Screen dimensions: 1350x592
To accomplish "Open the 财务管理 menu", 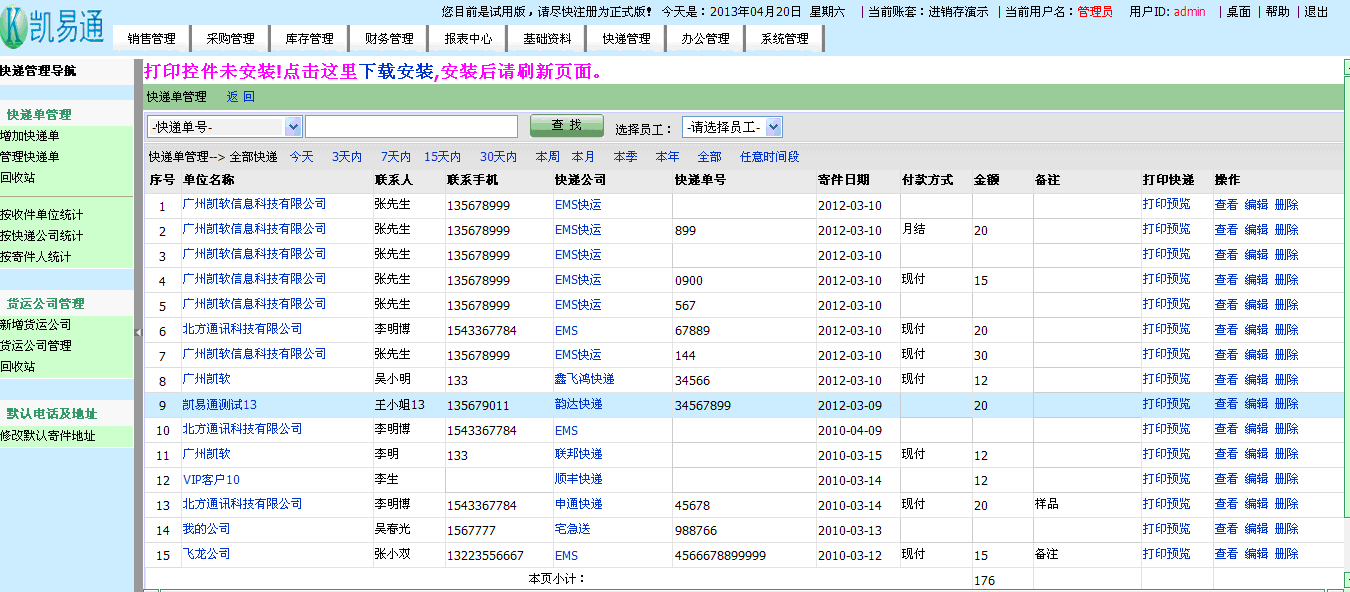I will (389, 39).
